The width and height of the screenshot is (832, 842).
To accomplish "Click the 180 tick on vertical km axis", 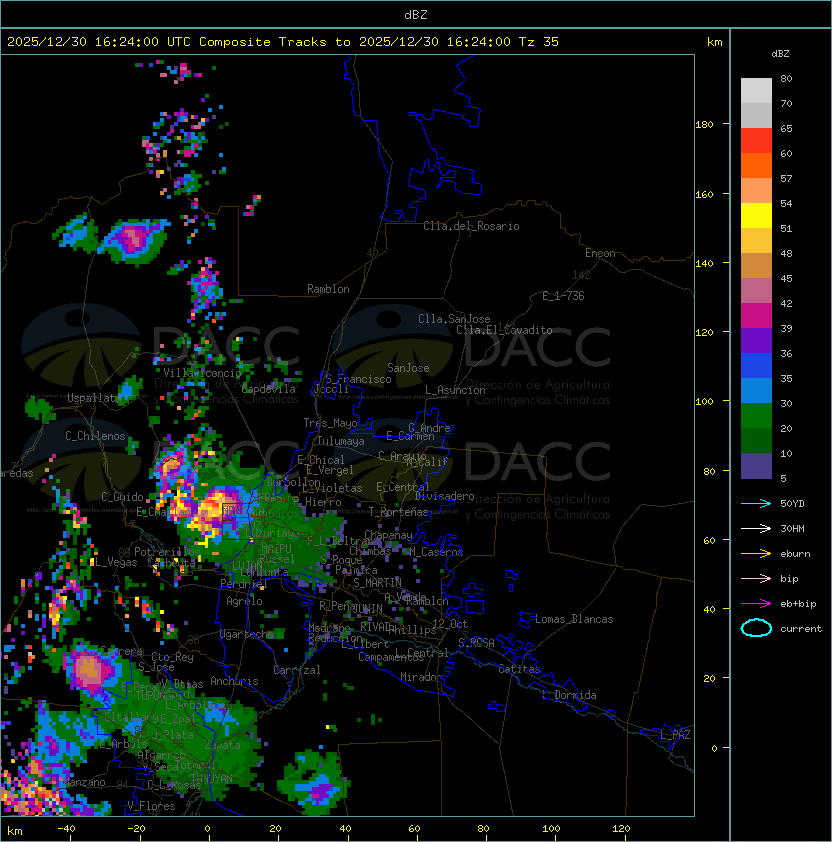I will point(704,125).
